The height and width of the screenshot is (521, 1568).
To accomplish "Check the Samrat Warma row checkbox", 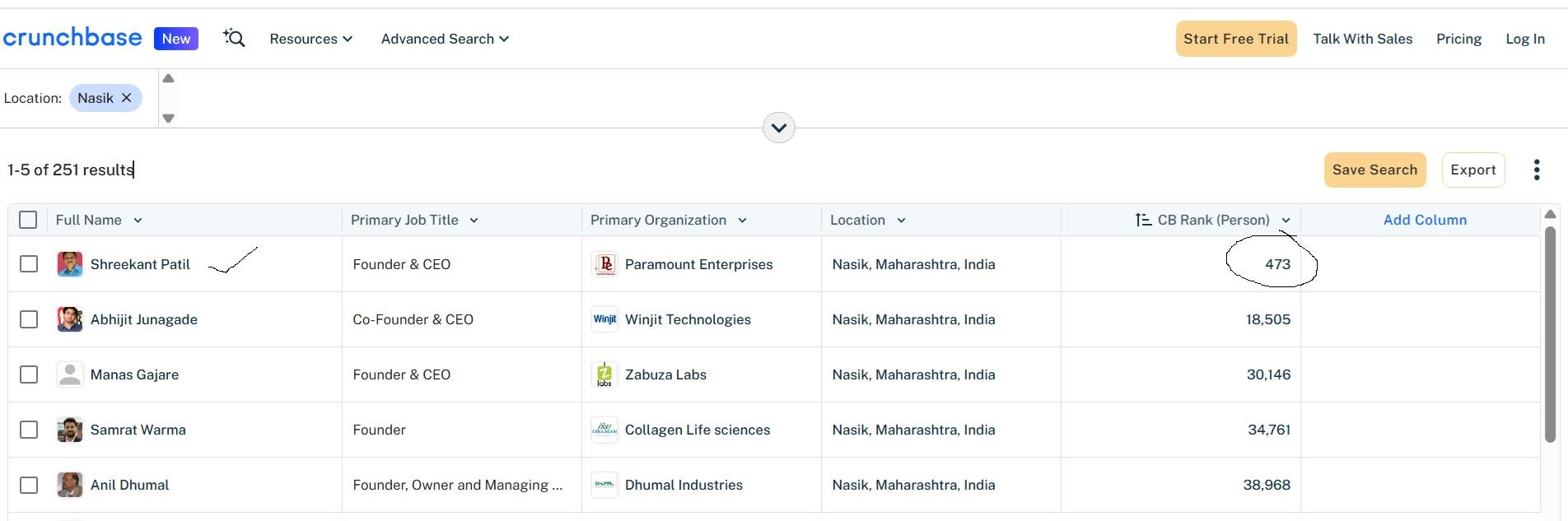I will [x=29, y=430].
